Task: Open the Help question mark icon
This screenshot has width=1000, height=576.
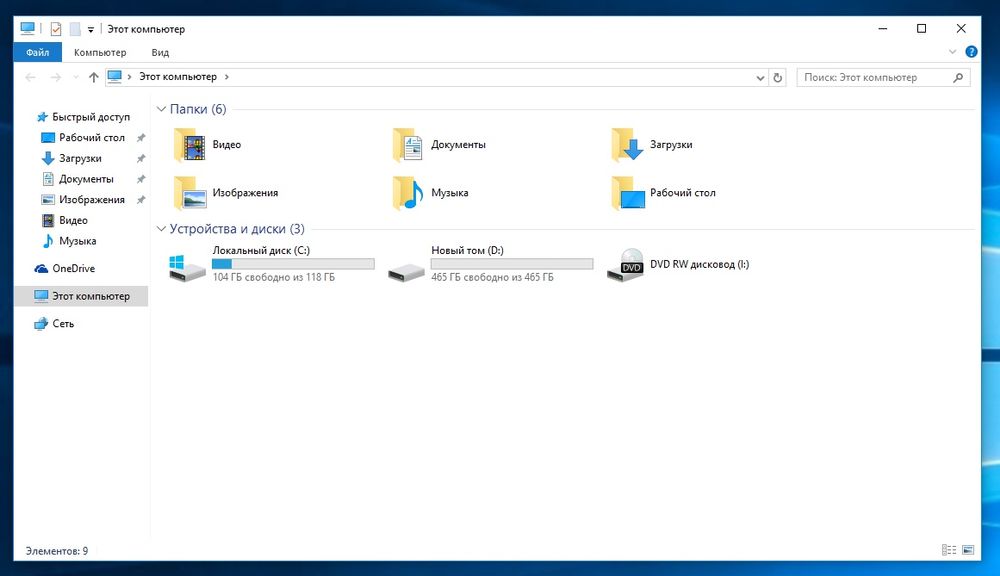Action: [x=971, y=52]
